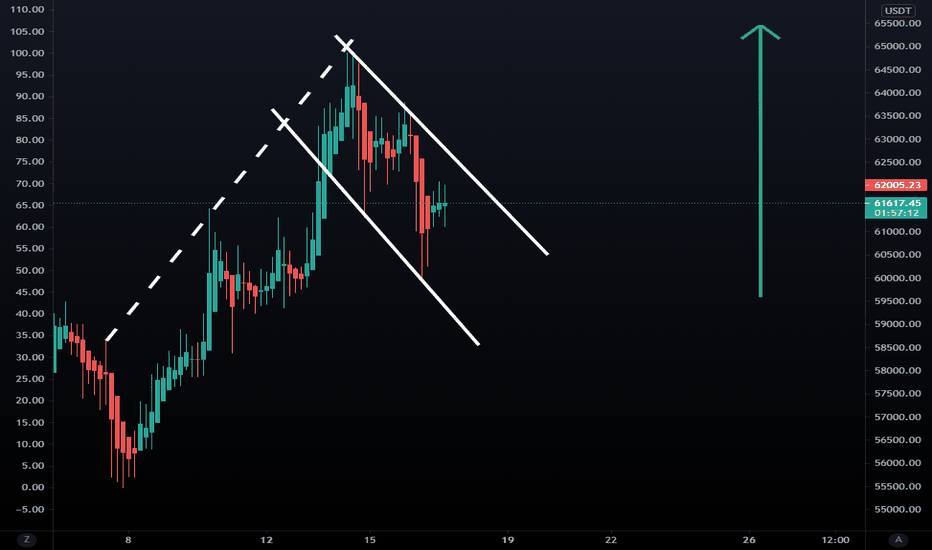The width and height of the screenshot is (932, 550).
Task: Click the 56000.00 price scale label
Action: point(898,463)
